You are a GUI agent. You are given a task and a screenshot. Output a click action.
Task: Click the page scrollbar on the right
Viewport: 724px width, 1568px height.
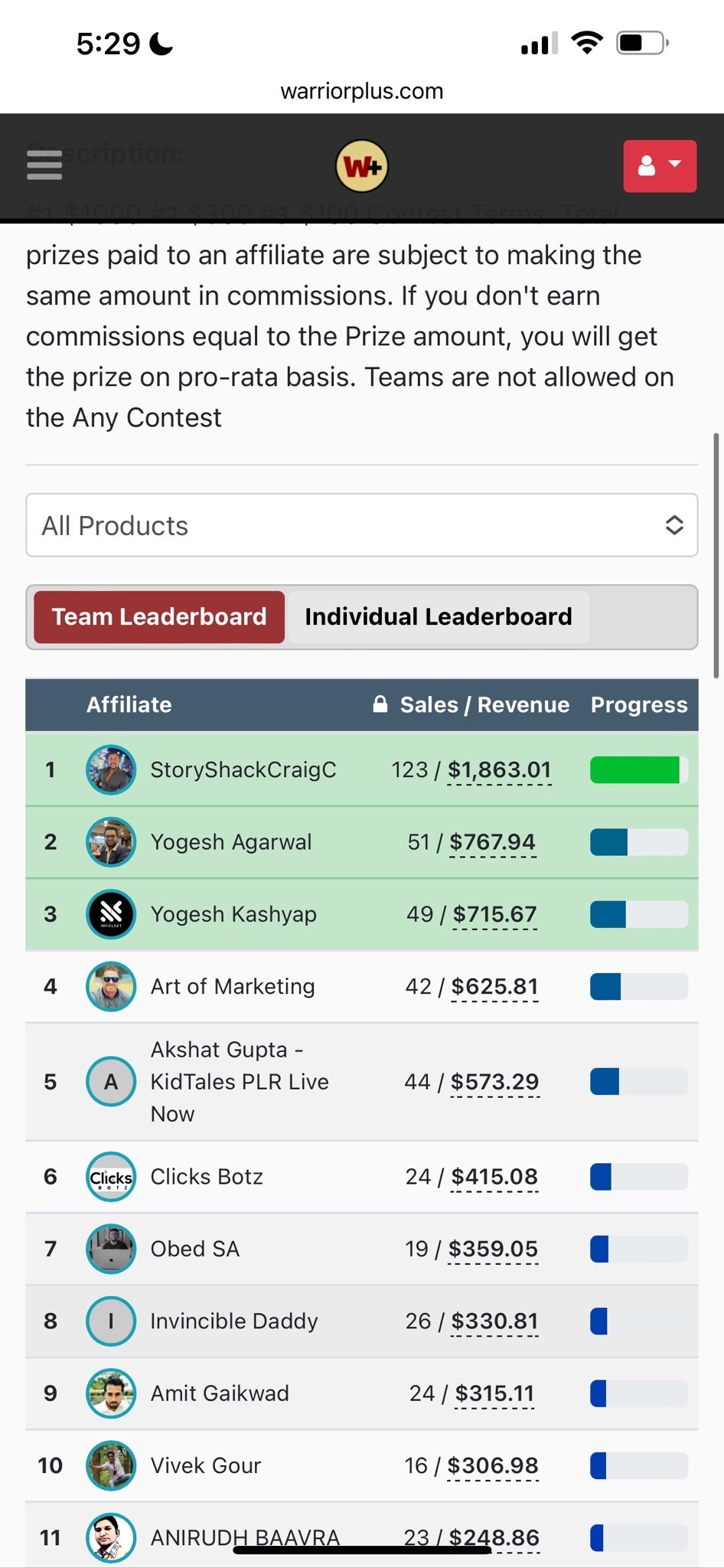point(716,556)
